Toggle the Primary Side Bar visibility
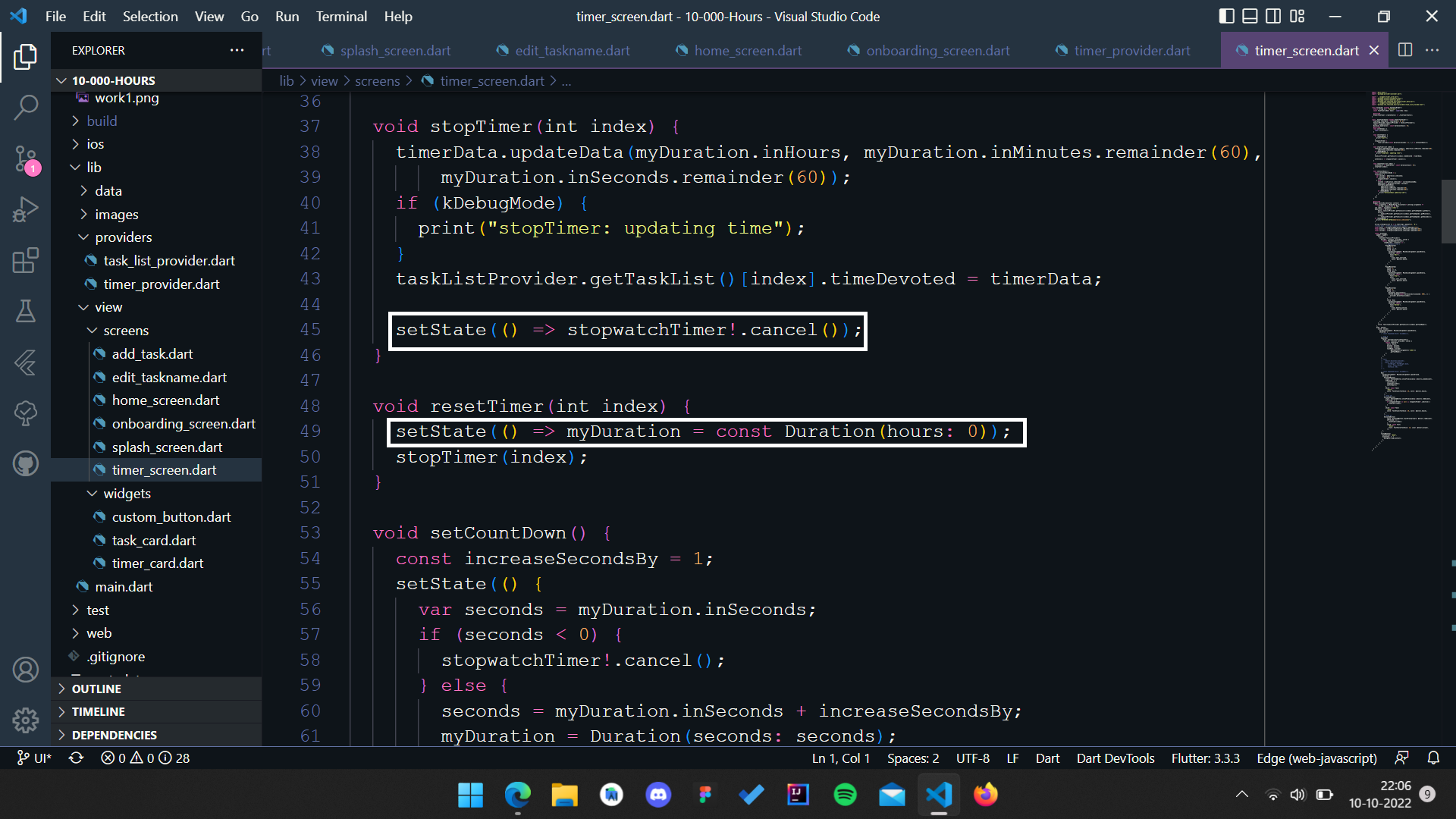 pyautogui.click(x=1225, y=16)
